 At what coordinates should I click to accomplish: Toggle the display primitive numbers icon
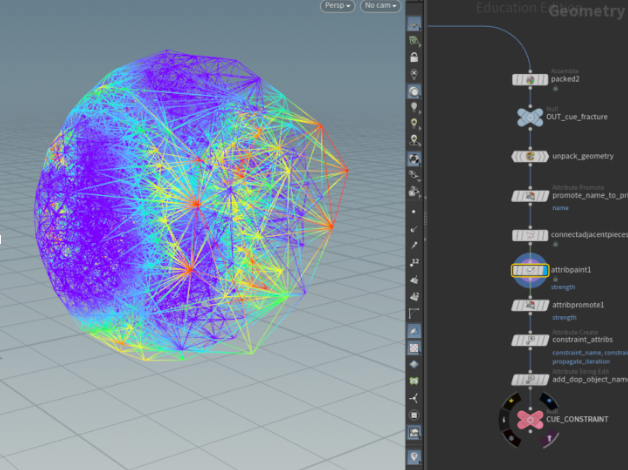click(x=414, y=296)
